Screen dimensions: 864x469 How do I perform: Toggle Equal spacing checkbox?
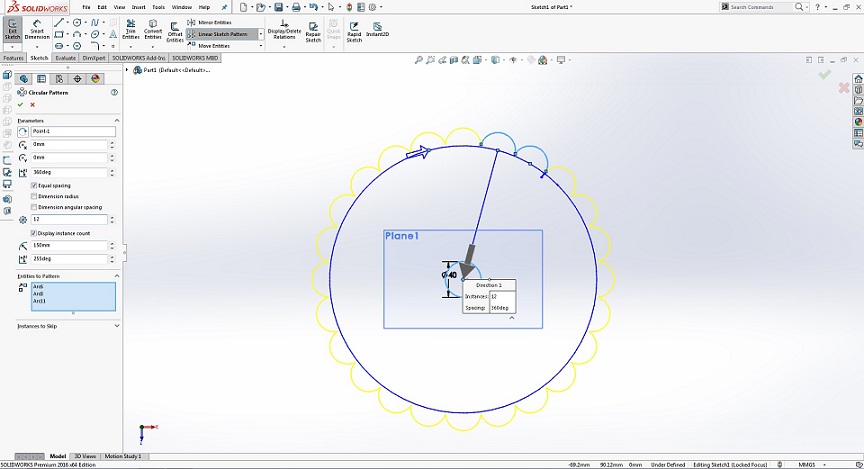[x=34, y=186]
